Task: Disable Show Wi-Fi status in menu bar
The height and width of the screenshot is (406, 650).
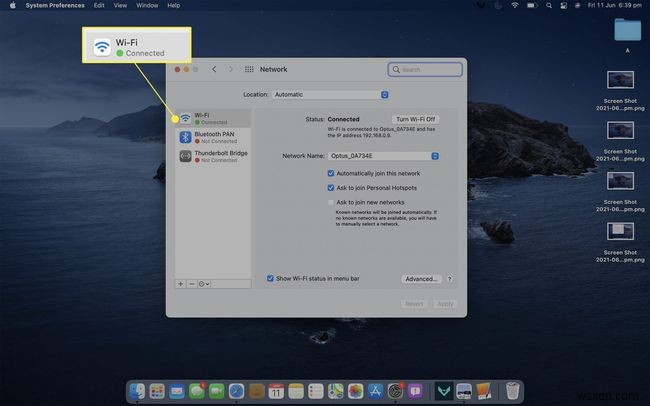Action: click(x=271, y=279)
